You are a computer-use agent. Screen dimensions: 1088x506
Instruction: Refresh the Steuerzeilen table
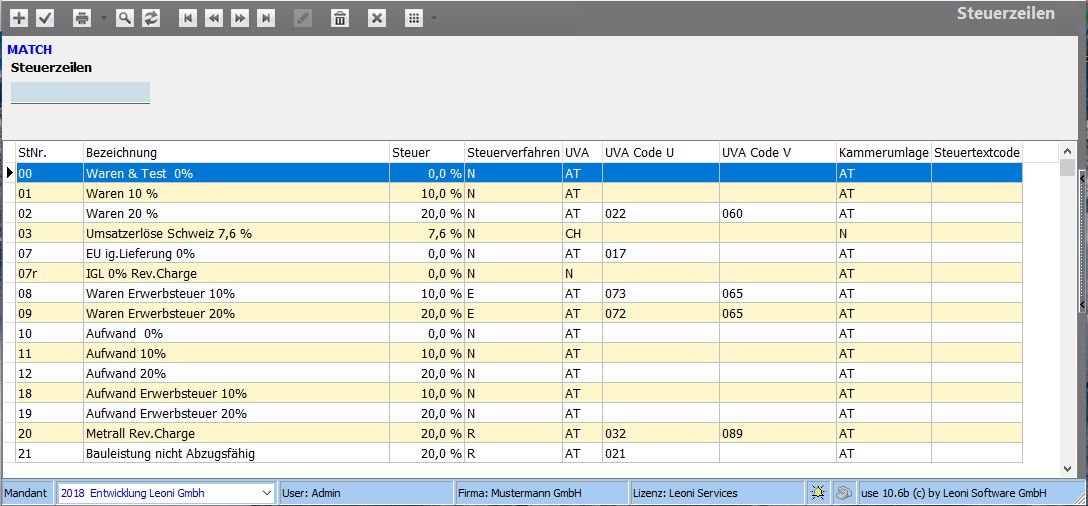click(x=151, y=19)
